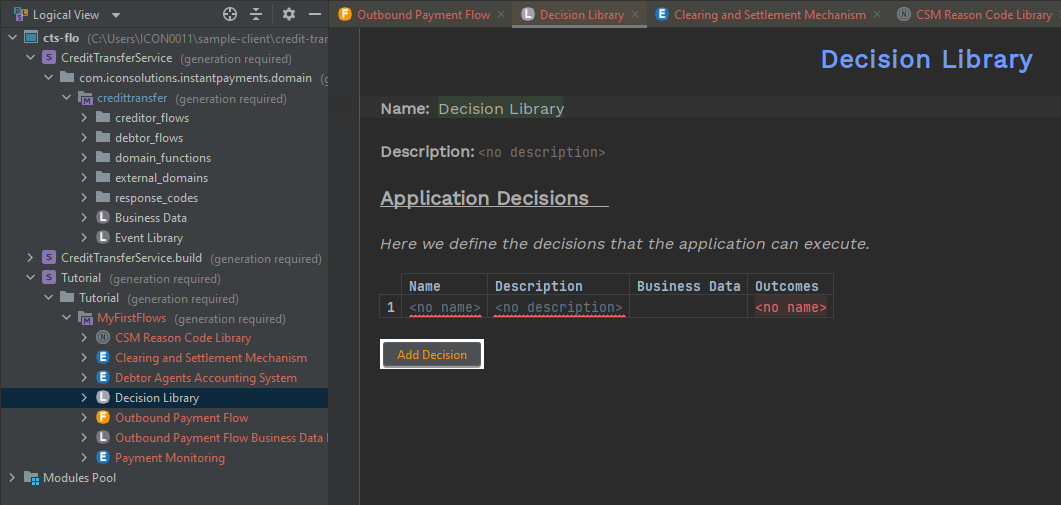Click the Outbound Payment Flow orange F icon in tree
The image size is (1061, 505).
point(103,418)
